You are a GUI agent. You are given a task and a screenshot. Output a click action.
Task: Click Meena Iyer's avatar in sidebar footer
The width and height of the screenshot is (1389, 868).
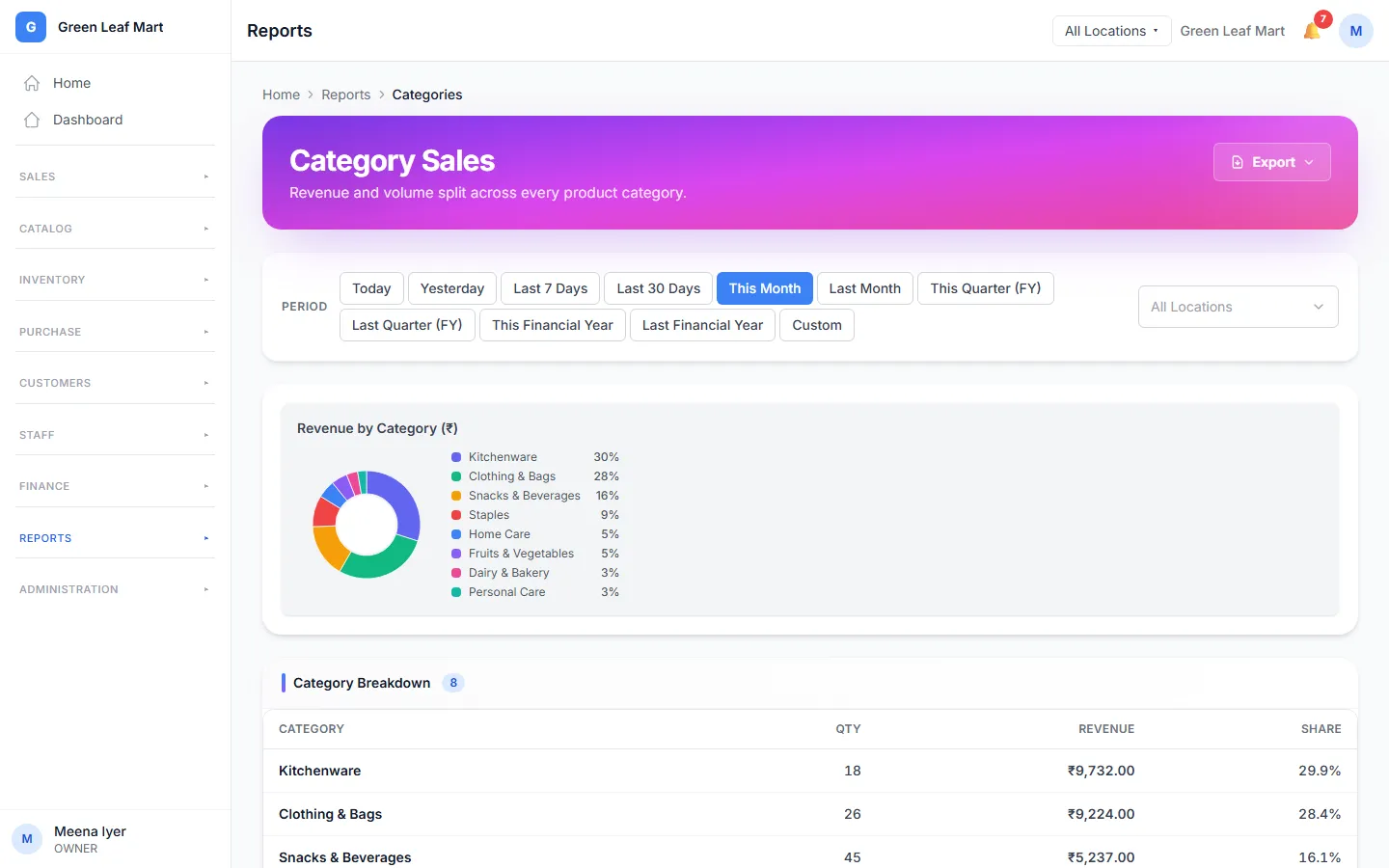coord(27,839)
